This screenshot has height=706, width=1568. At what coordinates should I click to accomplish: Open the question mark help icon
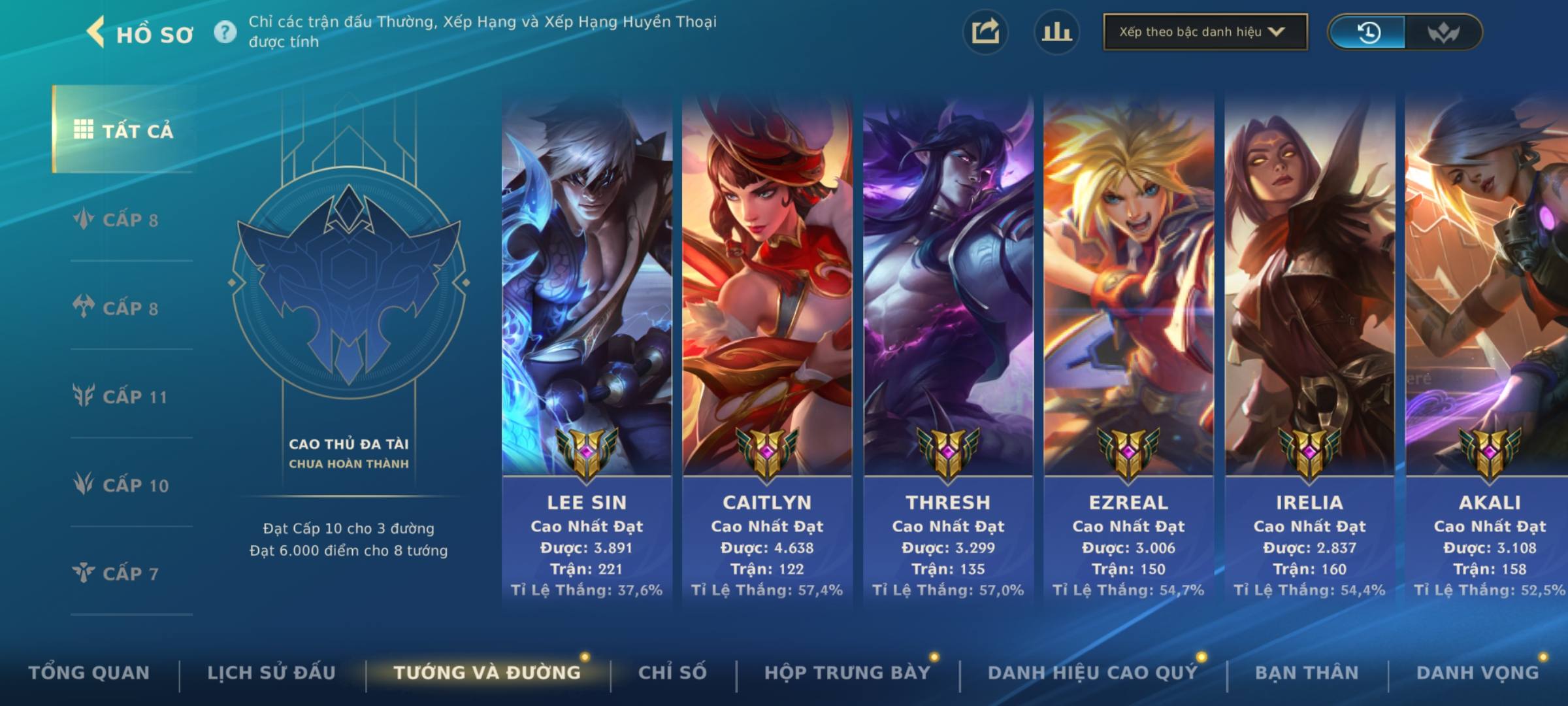(225, 32)
